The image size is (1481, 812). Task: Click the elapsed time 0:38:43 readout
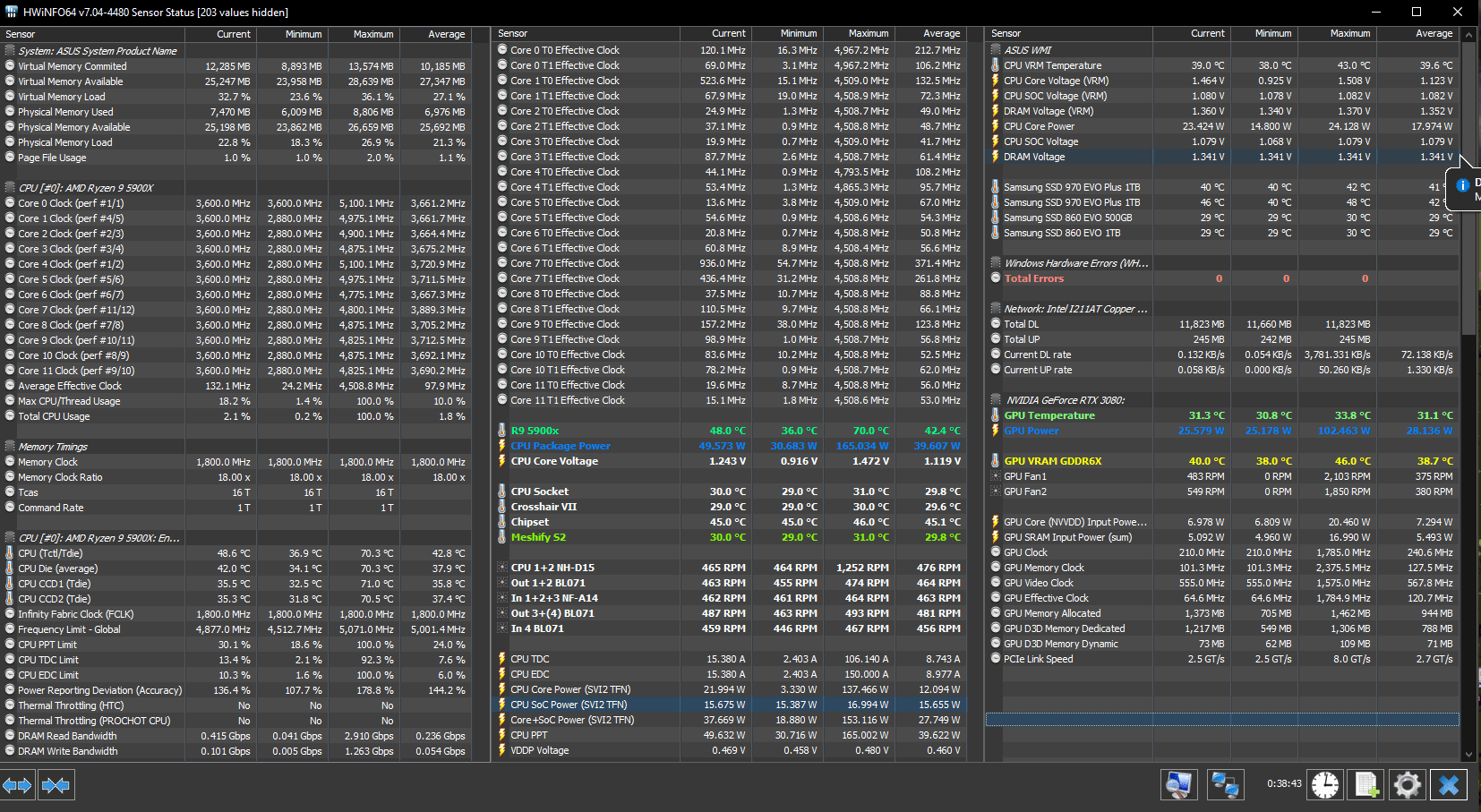[1284, 784]
